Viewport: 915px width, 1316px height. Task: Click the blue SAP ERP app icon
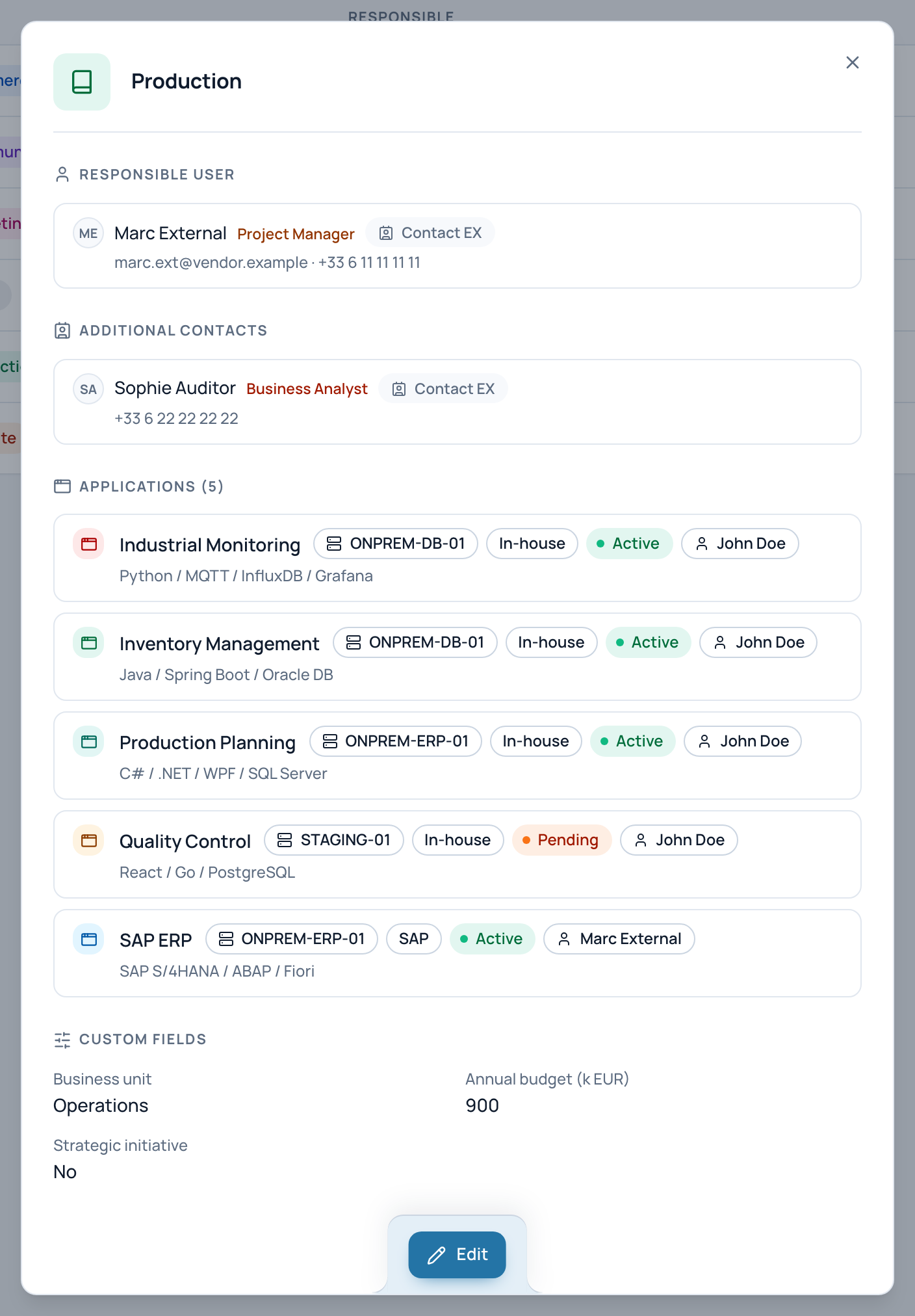point(89,940)
